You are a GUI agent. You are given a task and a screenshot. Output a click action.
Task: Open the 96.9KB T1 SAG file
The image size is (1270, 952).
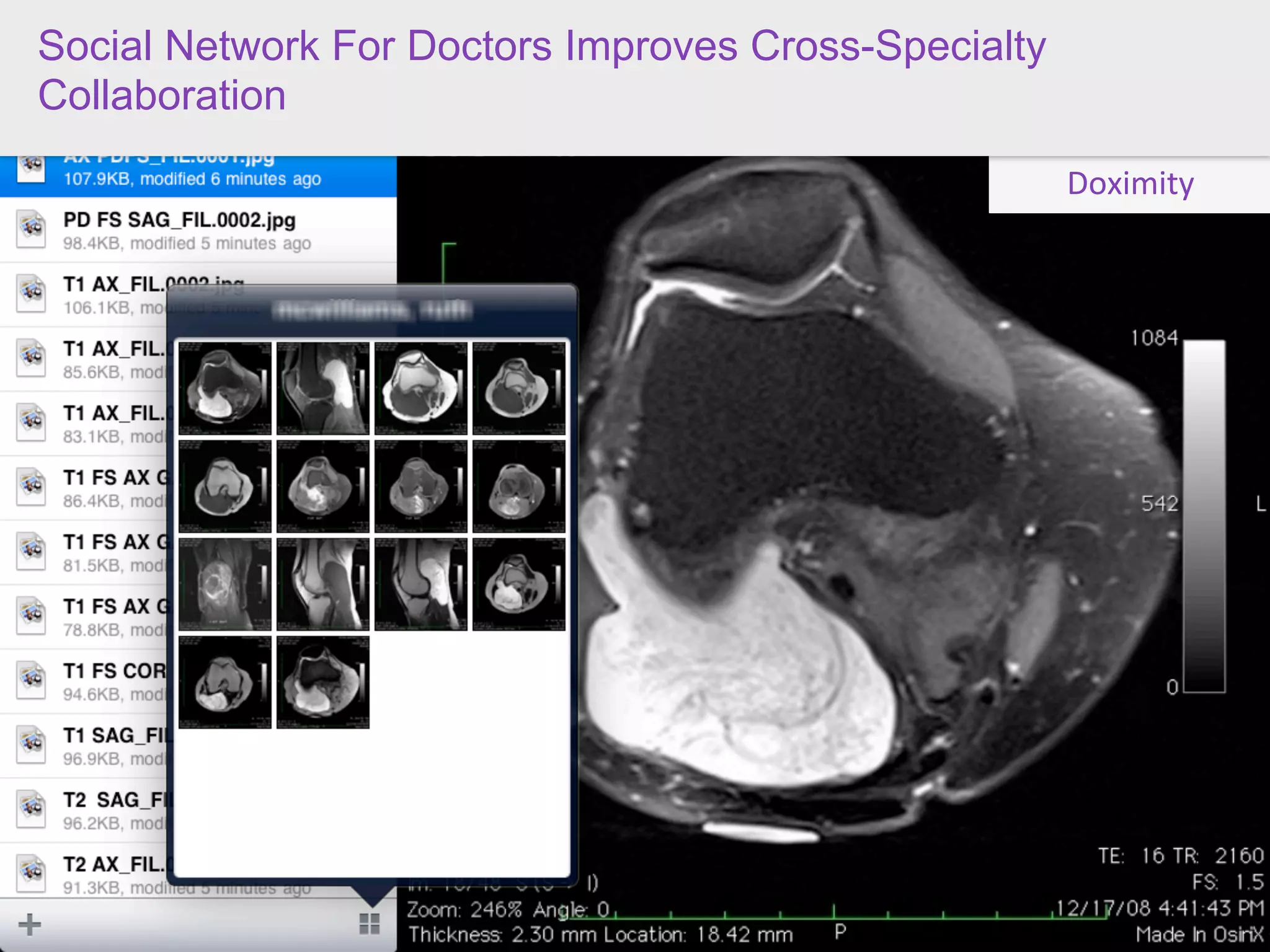point(84,746)
